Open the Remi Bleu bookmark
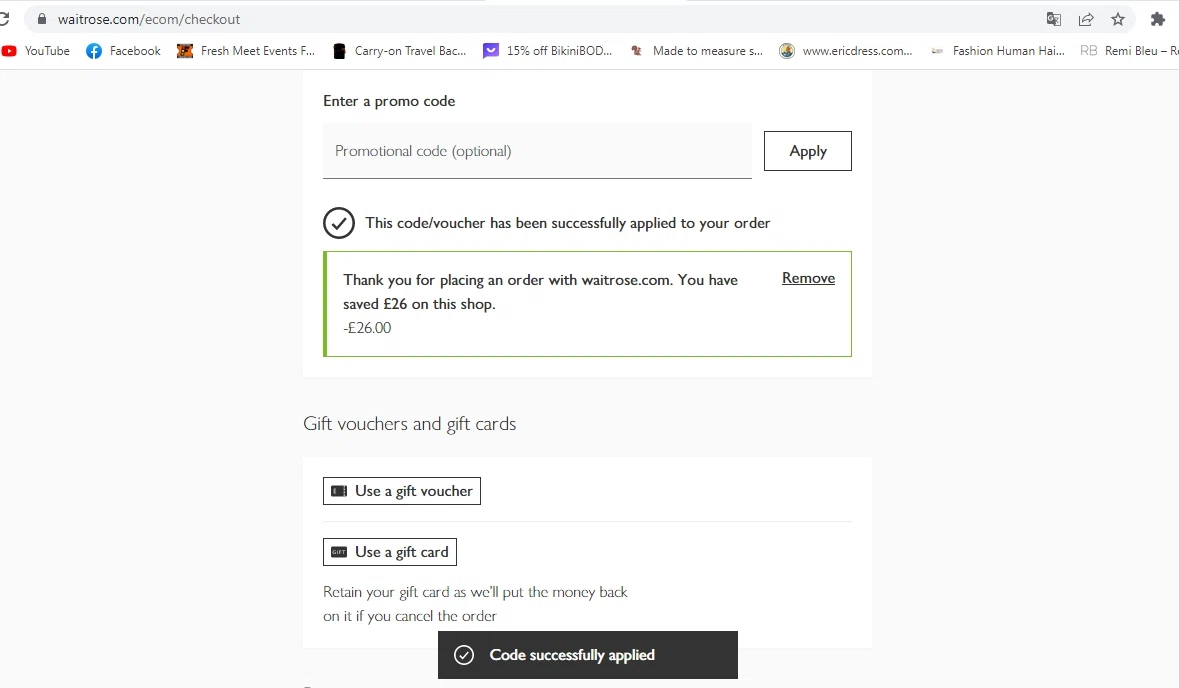Screen dimensions: 1179x688 tap(1130, 51)
